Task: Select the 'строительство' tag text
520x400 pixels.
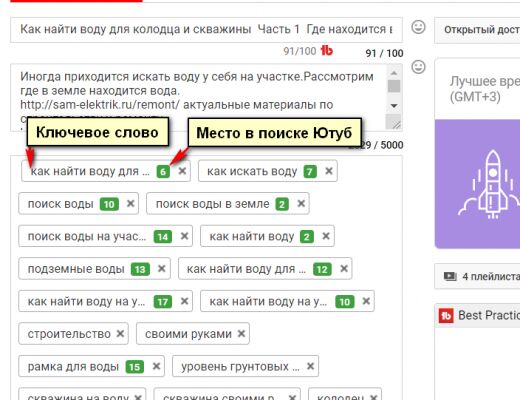Action: (x=69, y=334)
